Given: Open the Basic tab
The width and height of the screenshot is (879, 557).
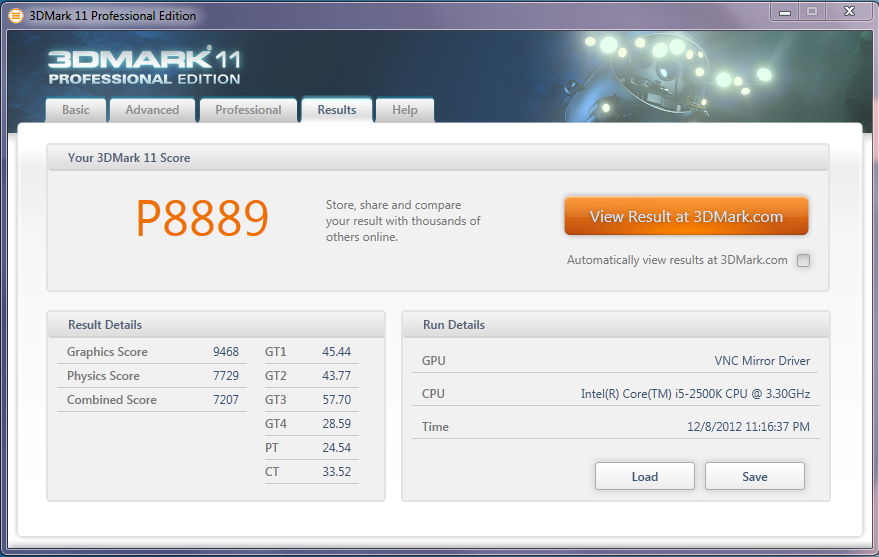Looking at the screenshot, I should [76, 110].
